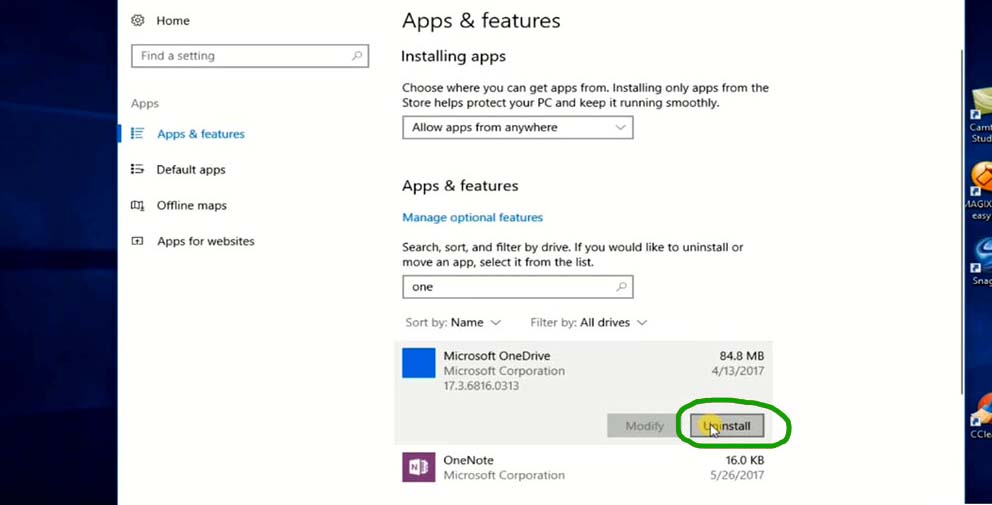The image size is (992, 505).
Task: Click the settings window vertical scrollbar
Action: tap(962, 221)
